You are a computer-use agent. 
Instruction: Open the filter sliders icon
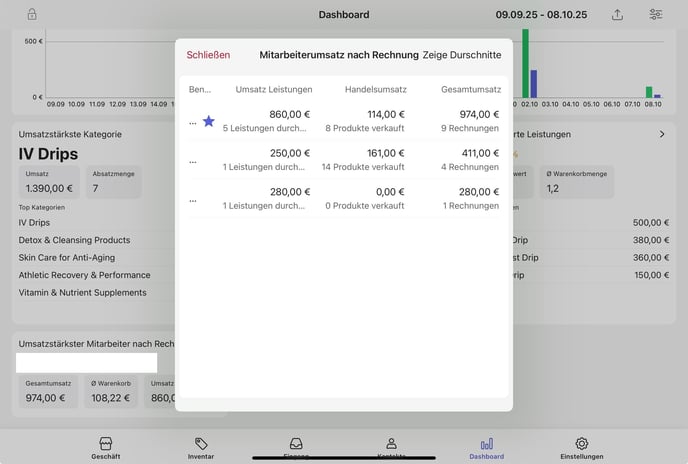(x=656, y=15)
